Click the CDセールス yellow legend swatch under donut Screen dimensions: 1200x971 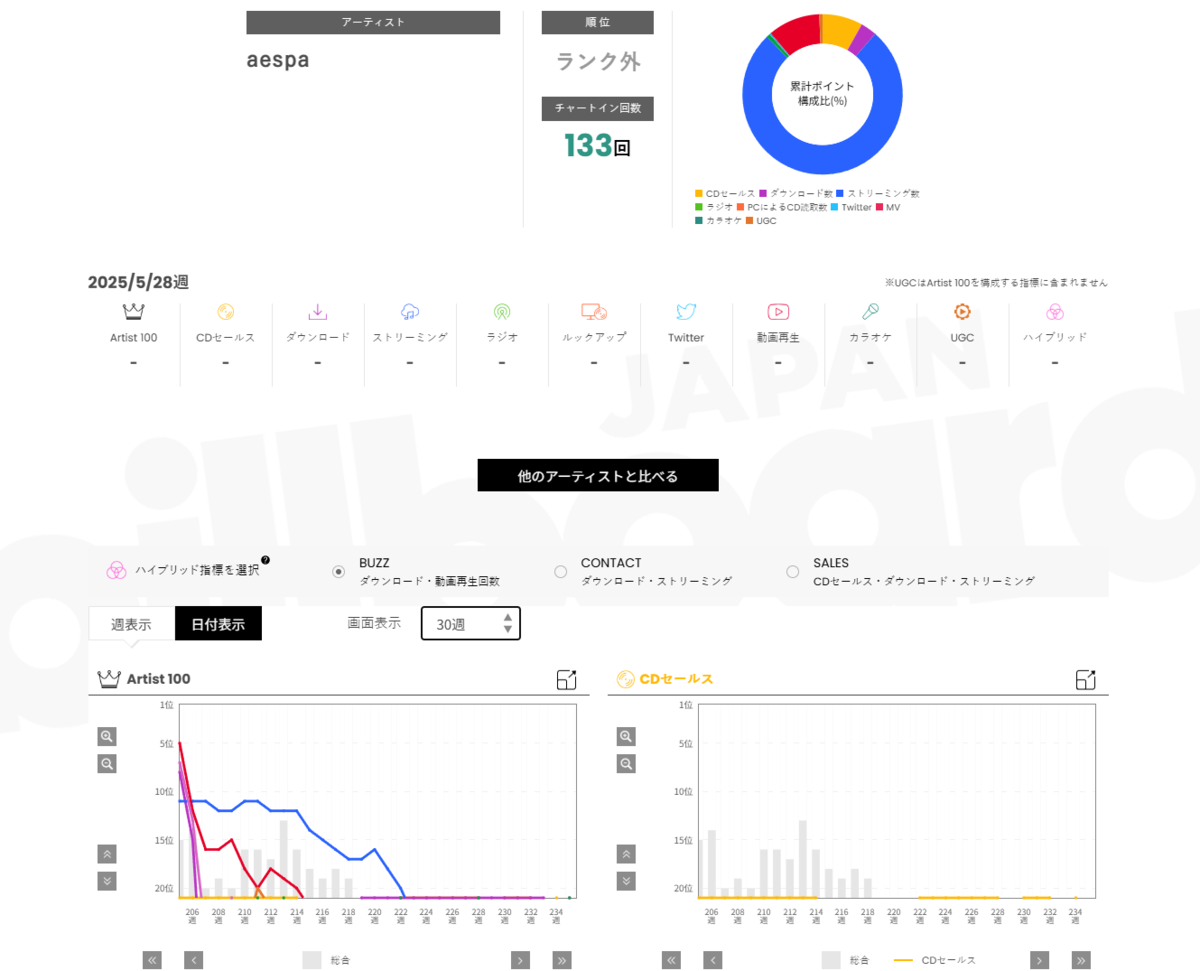point(698,193)
